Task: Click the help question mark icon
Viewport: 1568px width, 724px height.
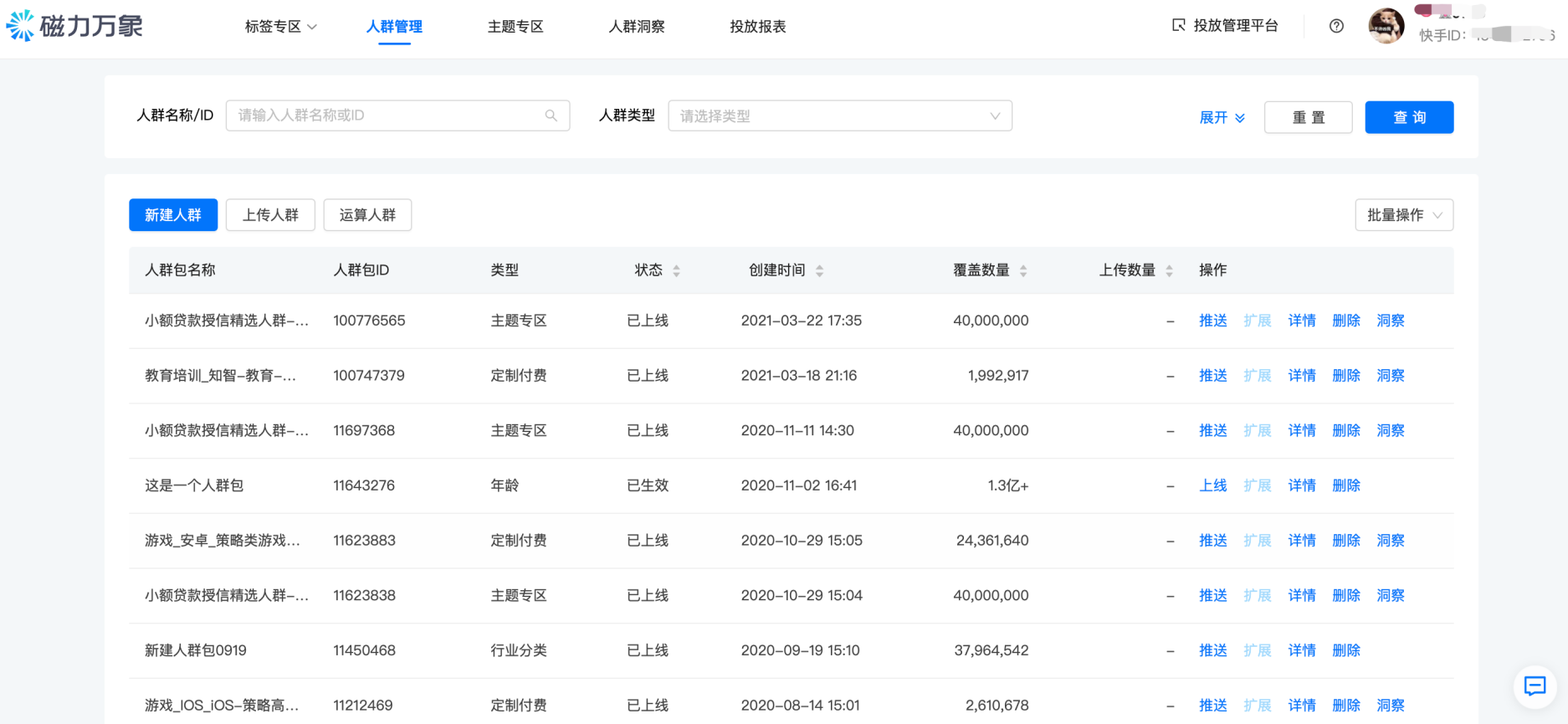Action: [1336, 26]
